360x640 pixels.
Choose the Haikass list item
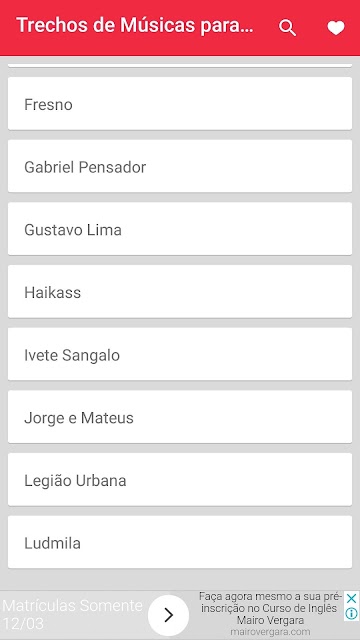pos(180,292)
